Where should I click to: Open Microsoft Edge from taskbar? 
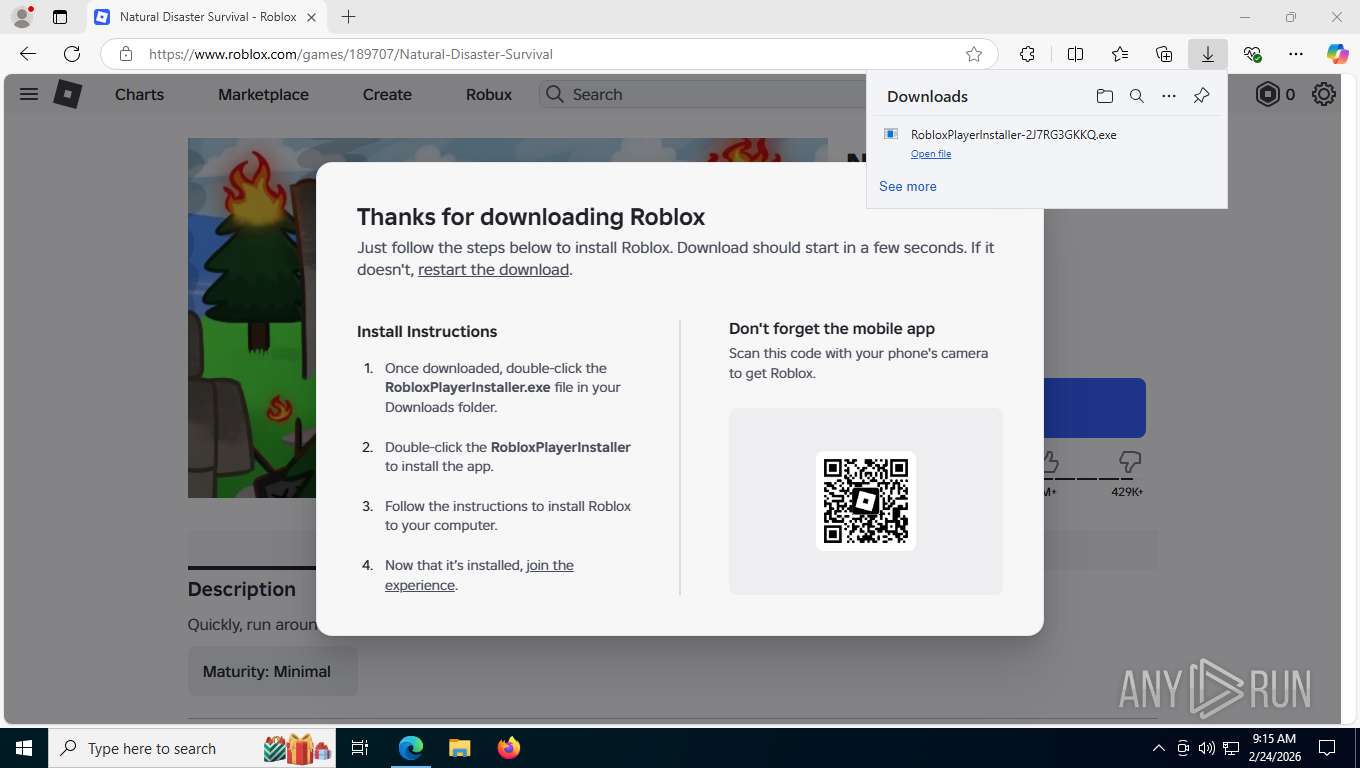coord(411,748)
